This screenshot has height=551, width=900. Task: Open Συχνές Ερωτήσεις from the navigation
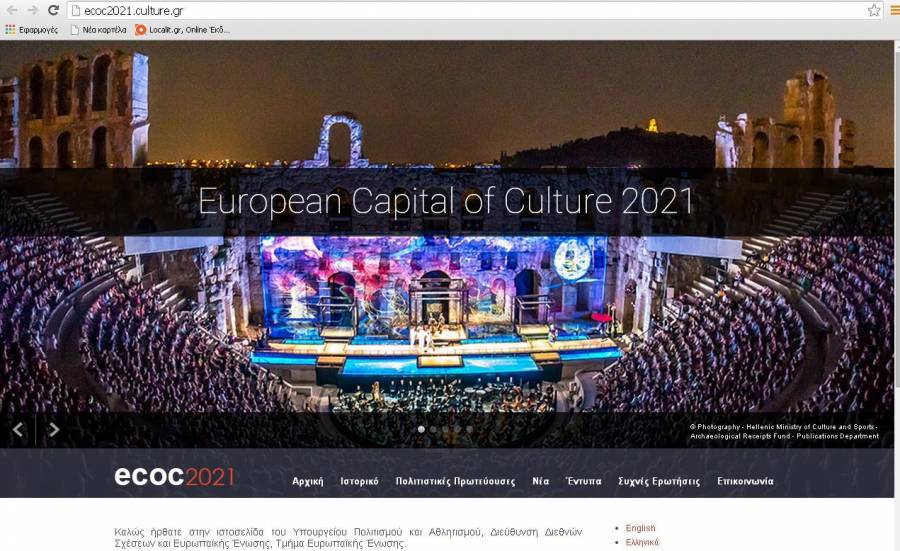[659, 481]
